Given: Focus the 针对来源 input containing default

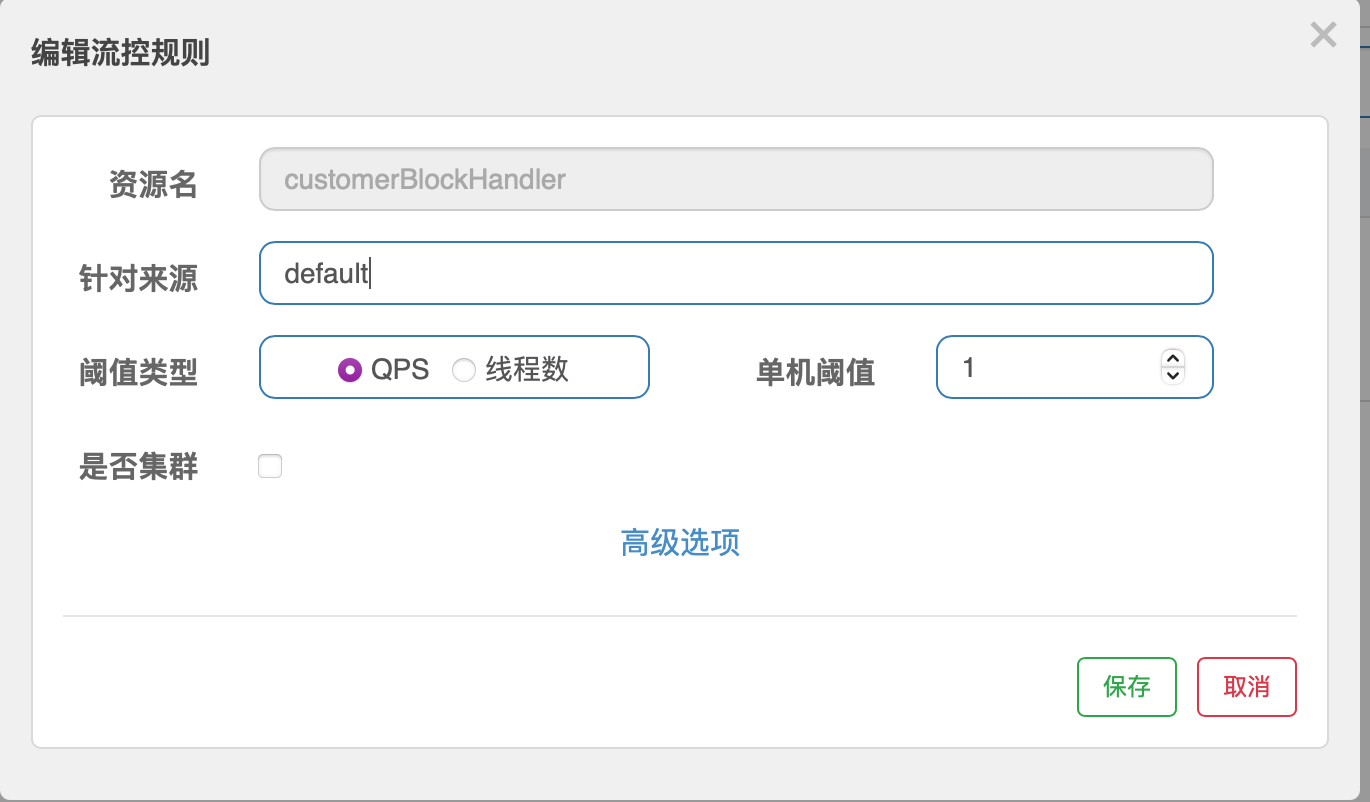Looking at the screenshot, I should click(x=736, y=273).
